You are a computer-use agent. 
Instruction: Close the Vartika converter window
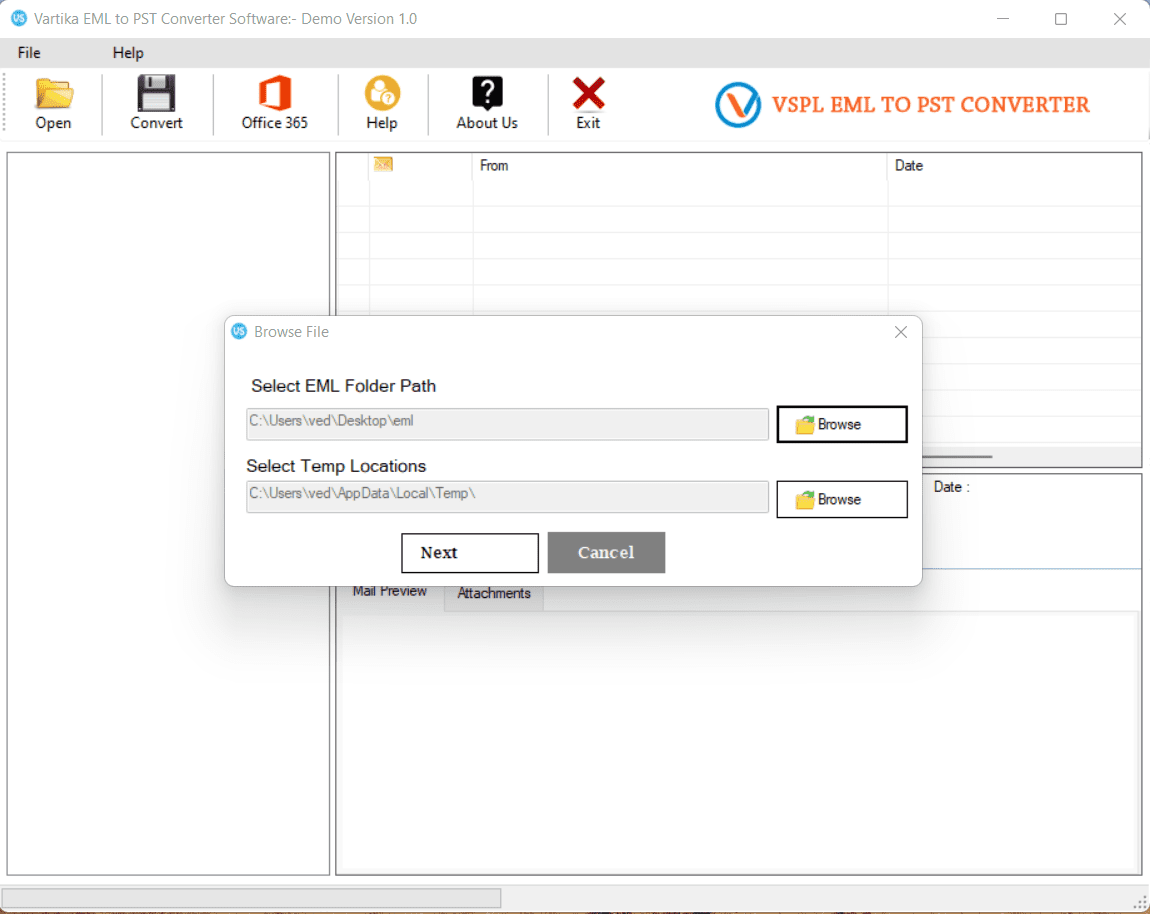coord(1119,18)
